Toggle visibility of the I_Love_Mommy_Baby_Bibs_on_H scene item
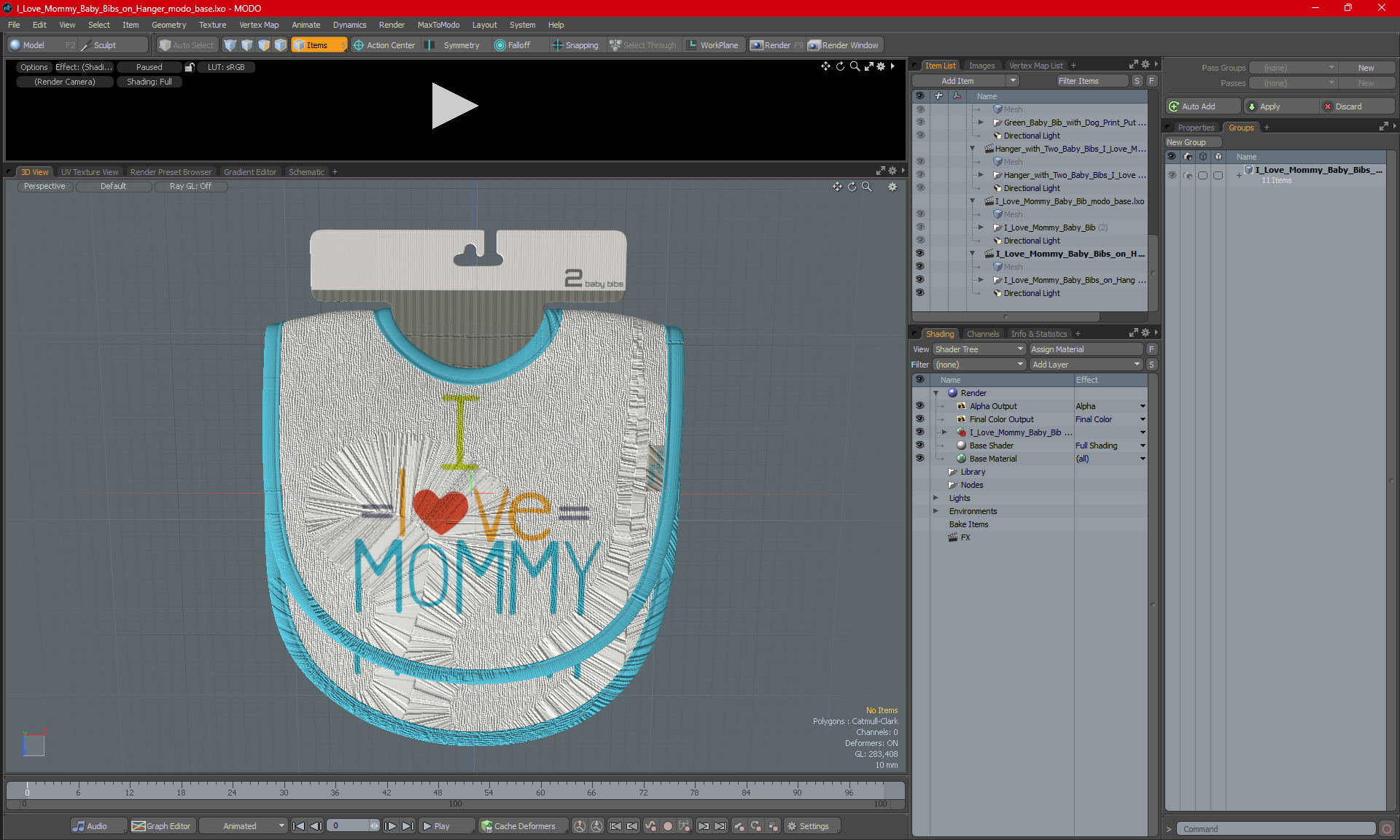Viewport: 1400px width, 840px height. point(920,254)
